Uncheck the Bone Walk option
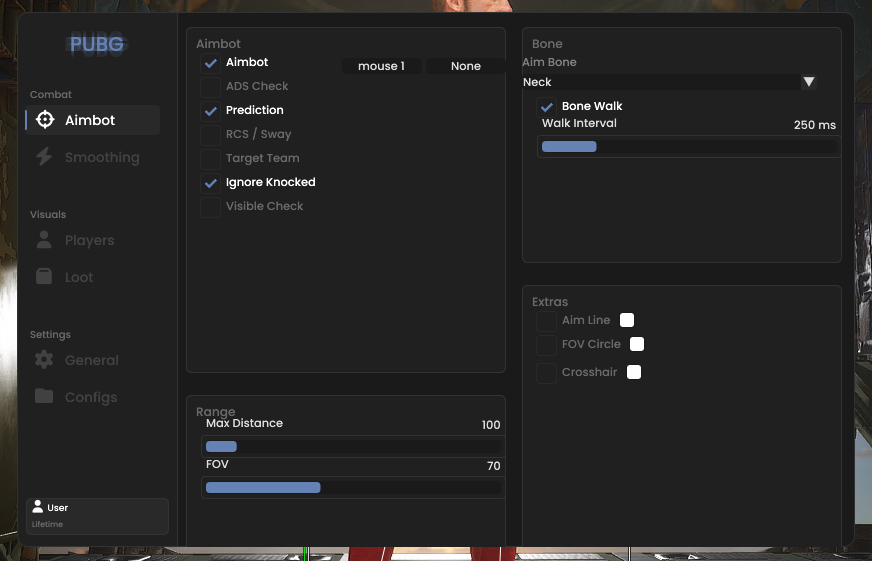This screenshot has width=872, height=561. pos(546,106)
